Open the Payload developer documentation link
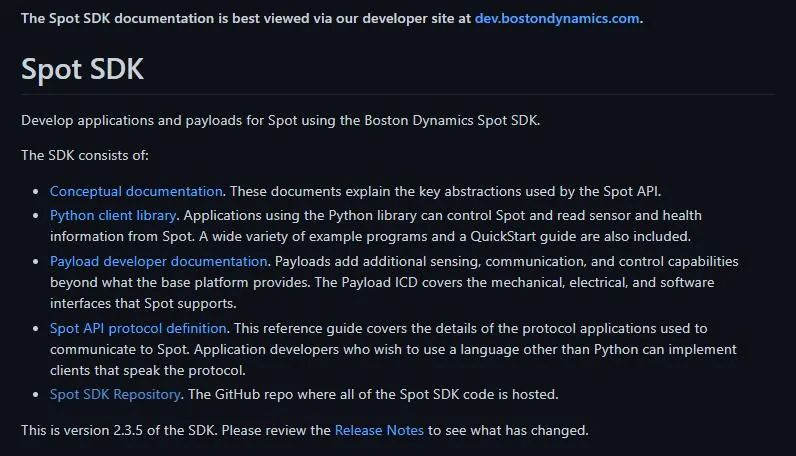Screen dimensions: 796x456 click(x=158, y=261)
